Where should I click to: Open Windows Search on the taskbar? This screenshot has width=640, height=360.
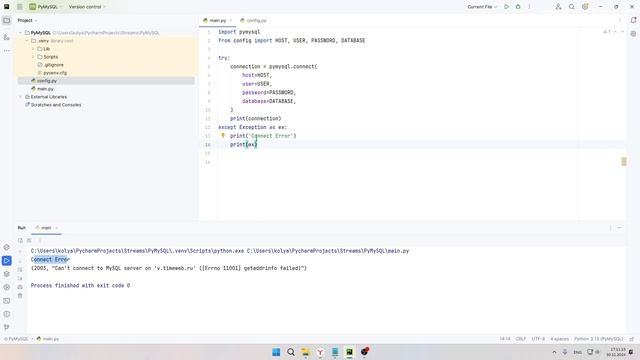(x=291, y=352)
